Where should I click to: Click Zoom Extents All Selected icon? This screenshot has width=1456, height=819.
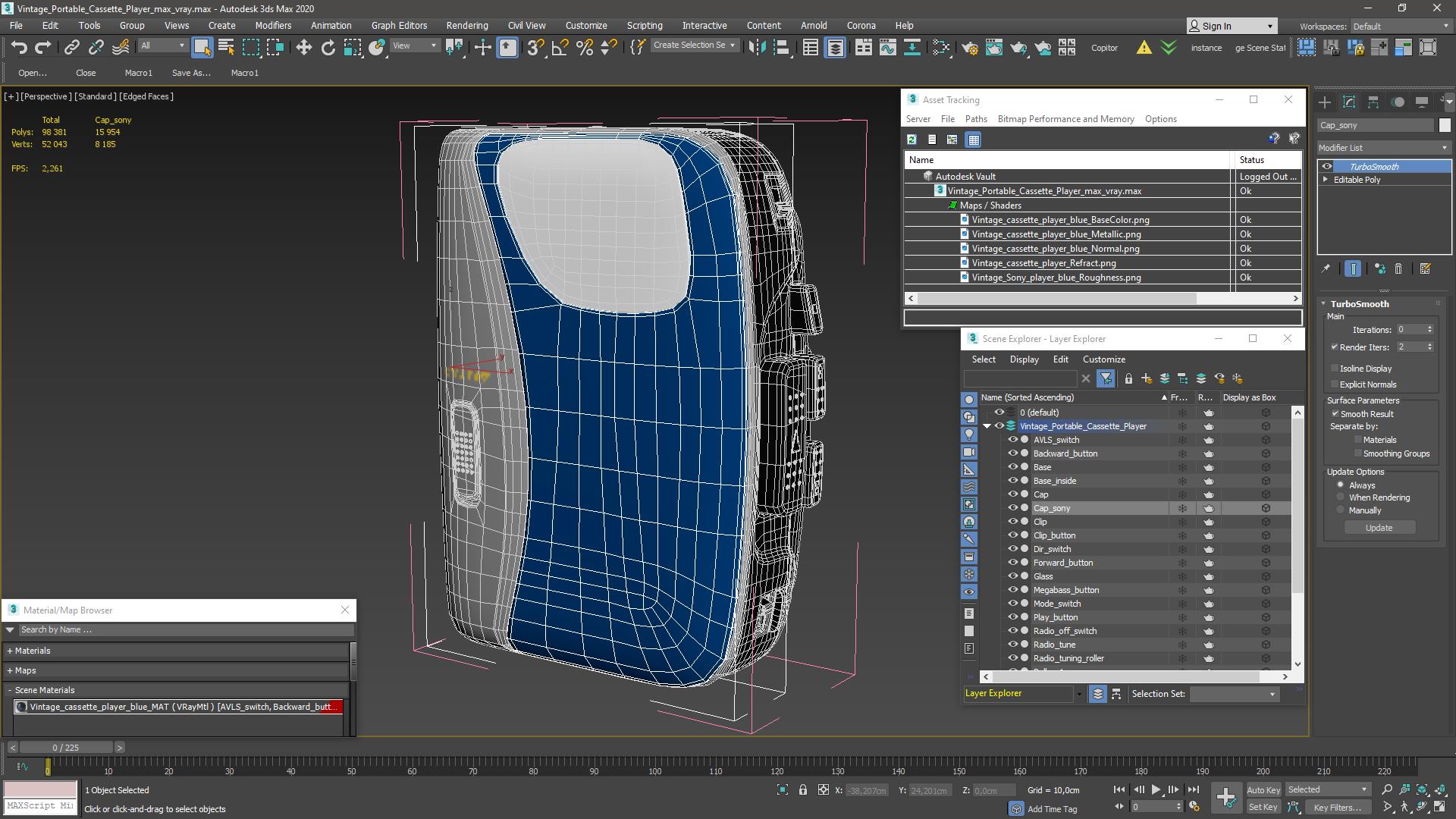pyautogui.click(x=1439, y=790)
